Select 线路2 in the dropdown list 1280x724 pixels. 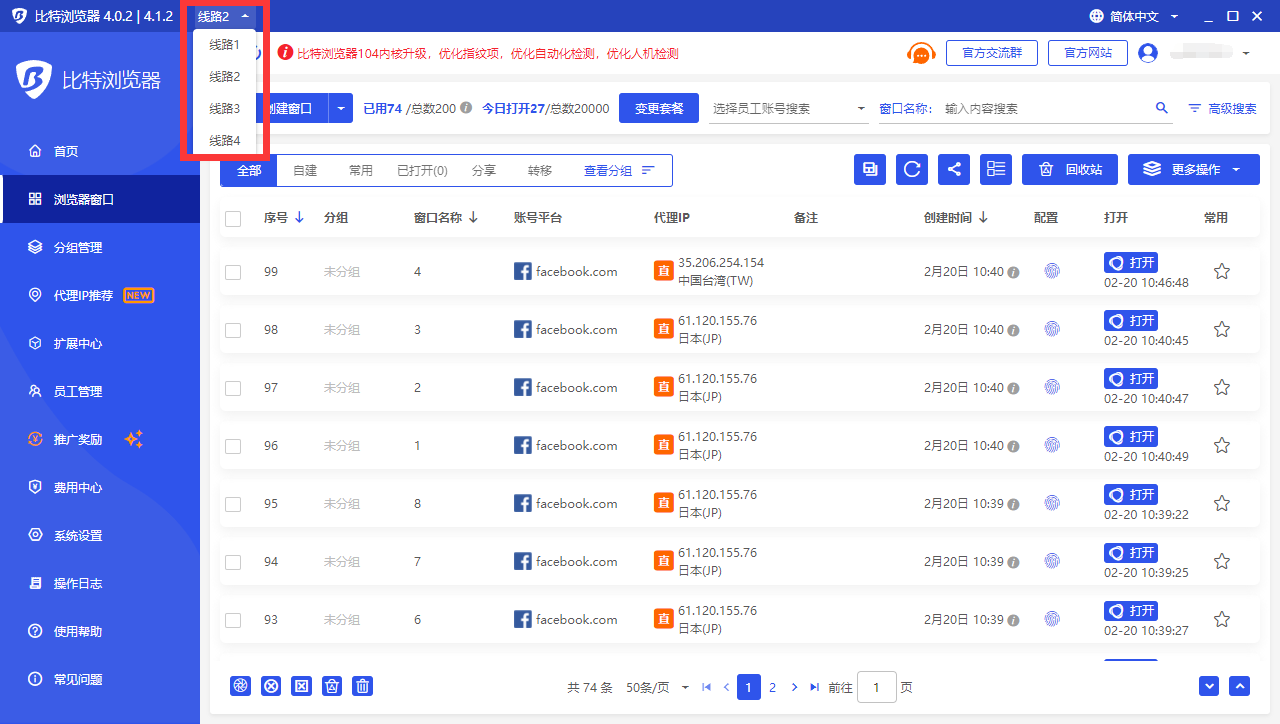coord(224,77)
